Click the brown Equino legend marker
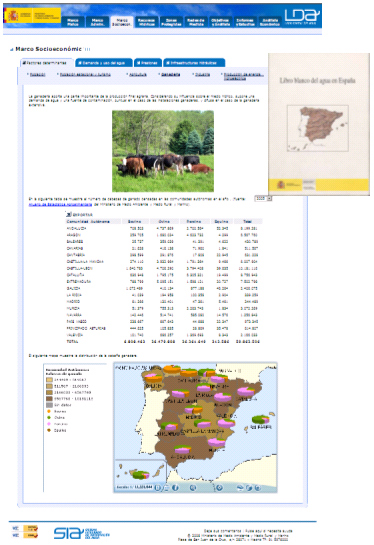The image size is (374, 545). click(x=49, y=430)
